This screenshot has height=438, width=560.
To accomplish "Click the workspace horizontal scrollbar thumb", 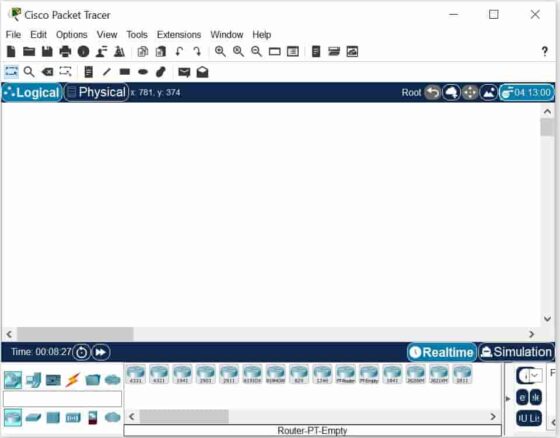I will (75, 334).
